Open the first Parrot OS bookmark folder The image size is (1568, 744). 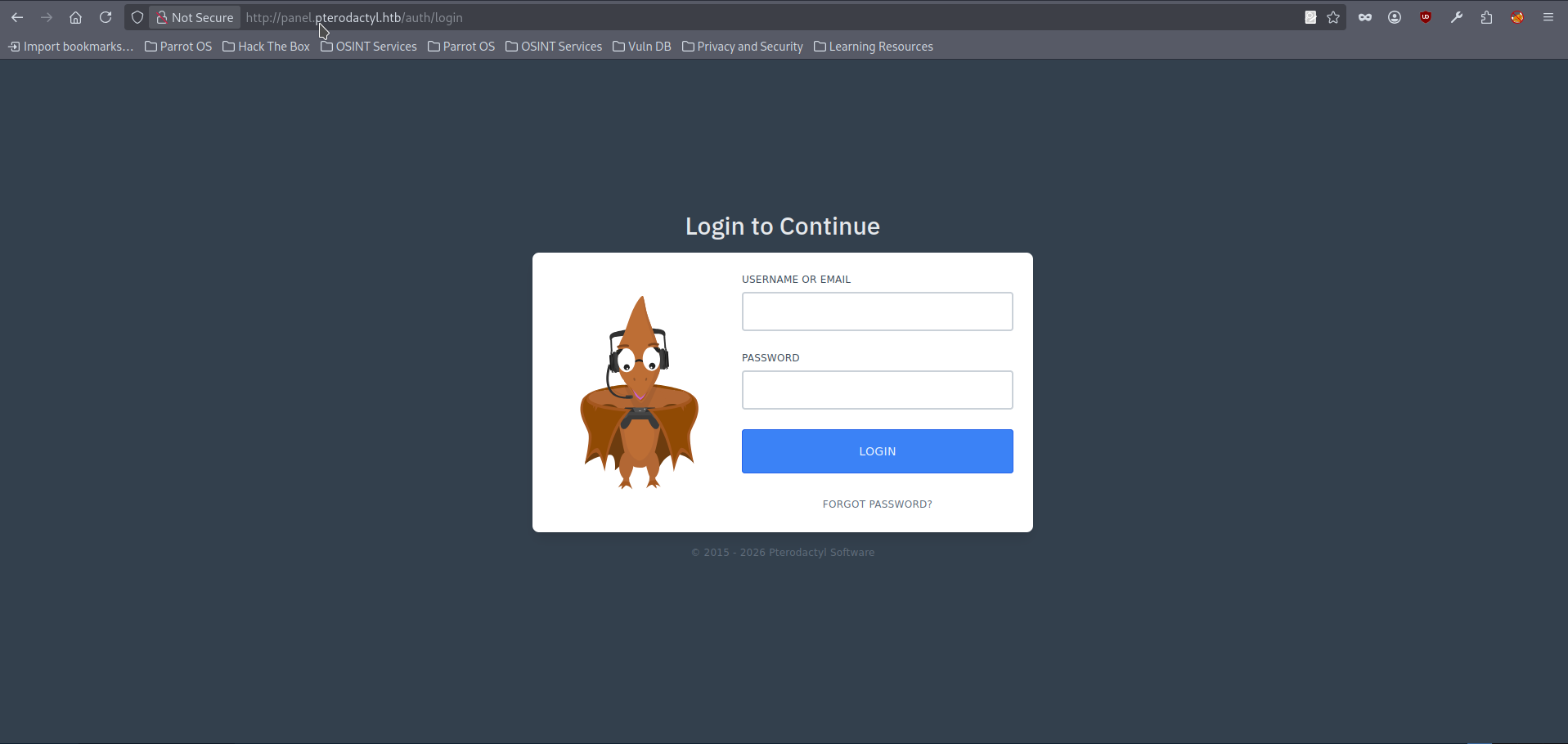pos(178,47)
